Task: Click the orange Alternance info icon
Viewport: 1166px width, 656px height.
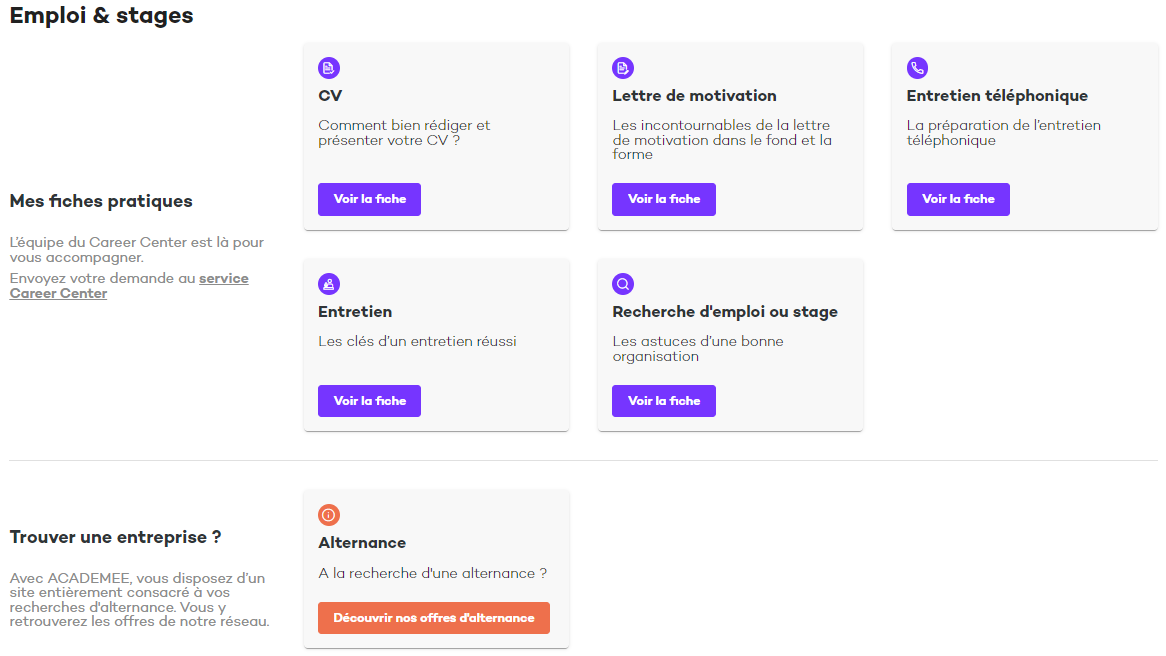Action: coord(329,515)
